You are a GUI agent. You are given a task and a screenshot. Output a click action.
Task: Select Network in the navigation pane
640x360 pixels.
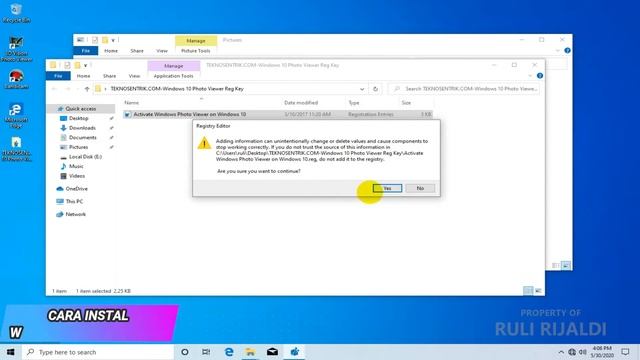76,214
